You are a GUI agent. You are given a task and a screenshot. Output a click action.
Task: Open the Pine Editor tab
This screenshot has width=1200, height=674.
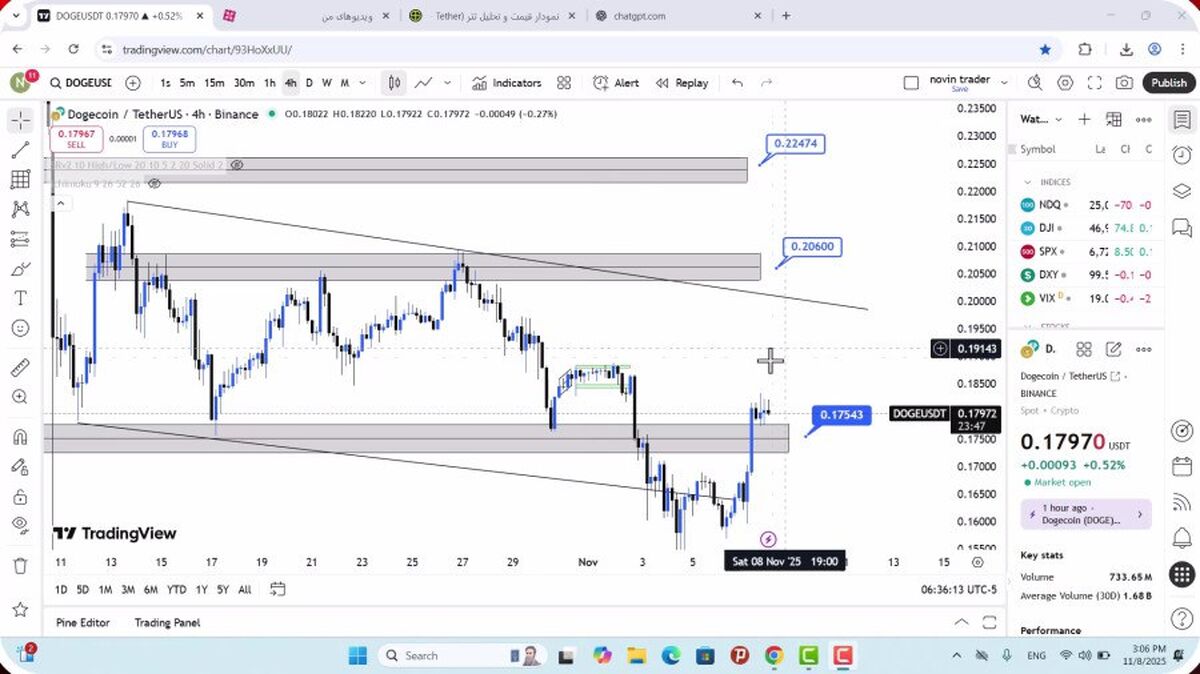point(83,622)
